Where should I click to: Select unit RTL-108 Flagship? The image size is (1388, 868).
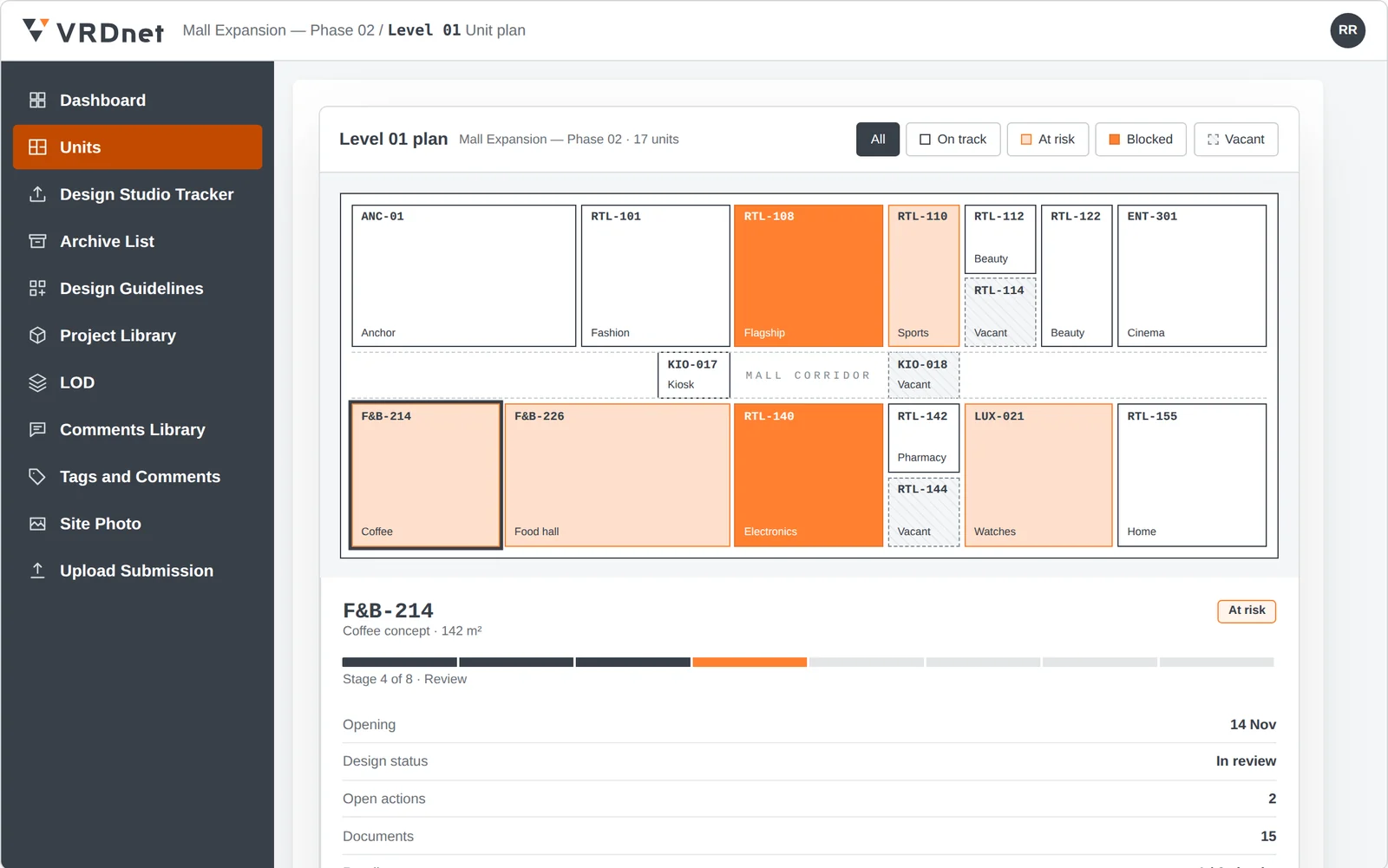pyautogui.click(x=809, y=276)
